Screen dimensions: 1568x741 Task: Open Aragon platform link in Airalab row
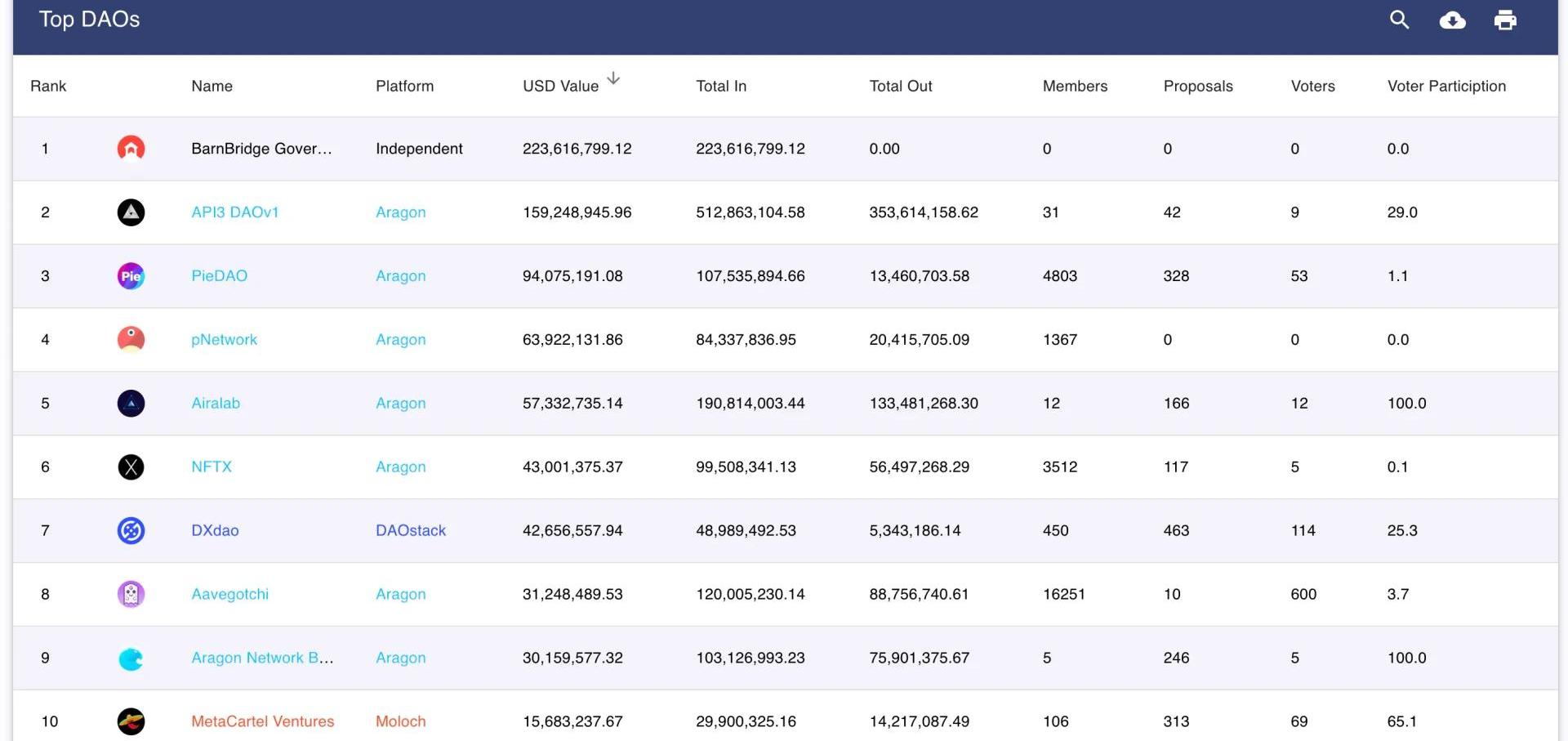pyautogui.click(x=400, y=404)
